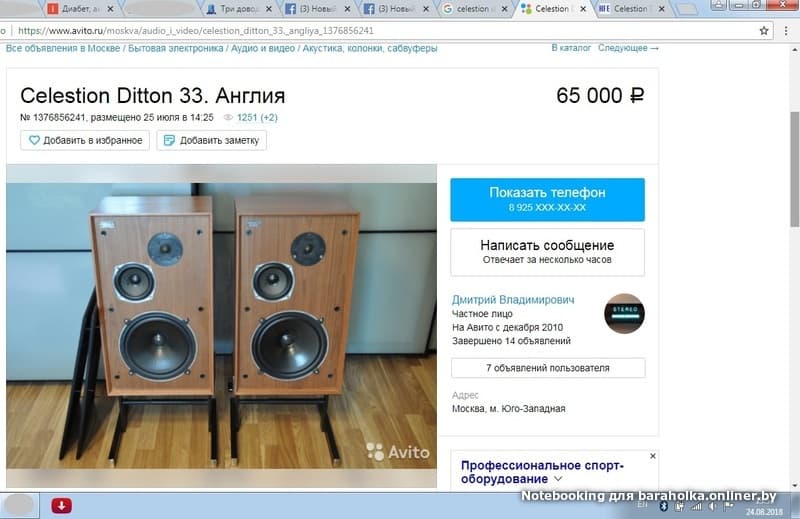Click Показать телефон button

(547, 200)
